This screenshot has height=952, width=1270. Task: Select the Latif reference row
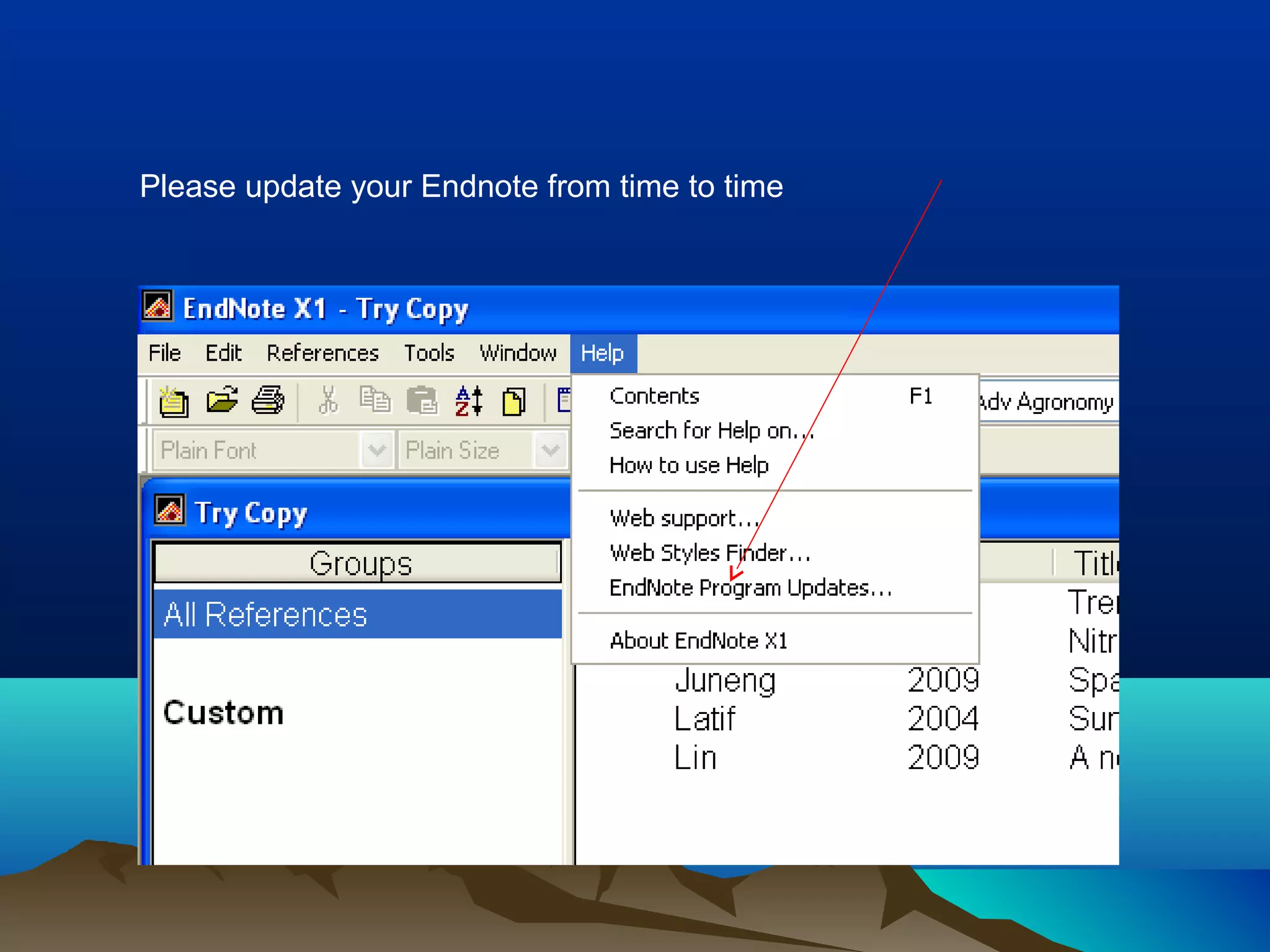click(847, 719)
